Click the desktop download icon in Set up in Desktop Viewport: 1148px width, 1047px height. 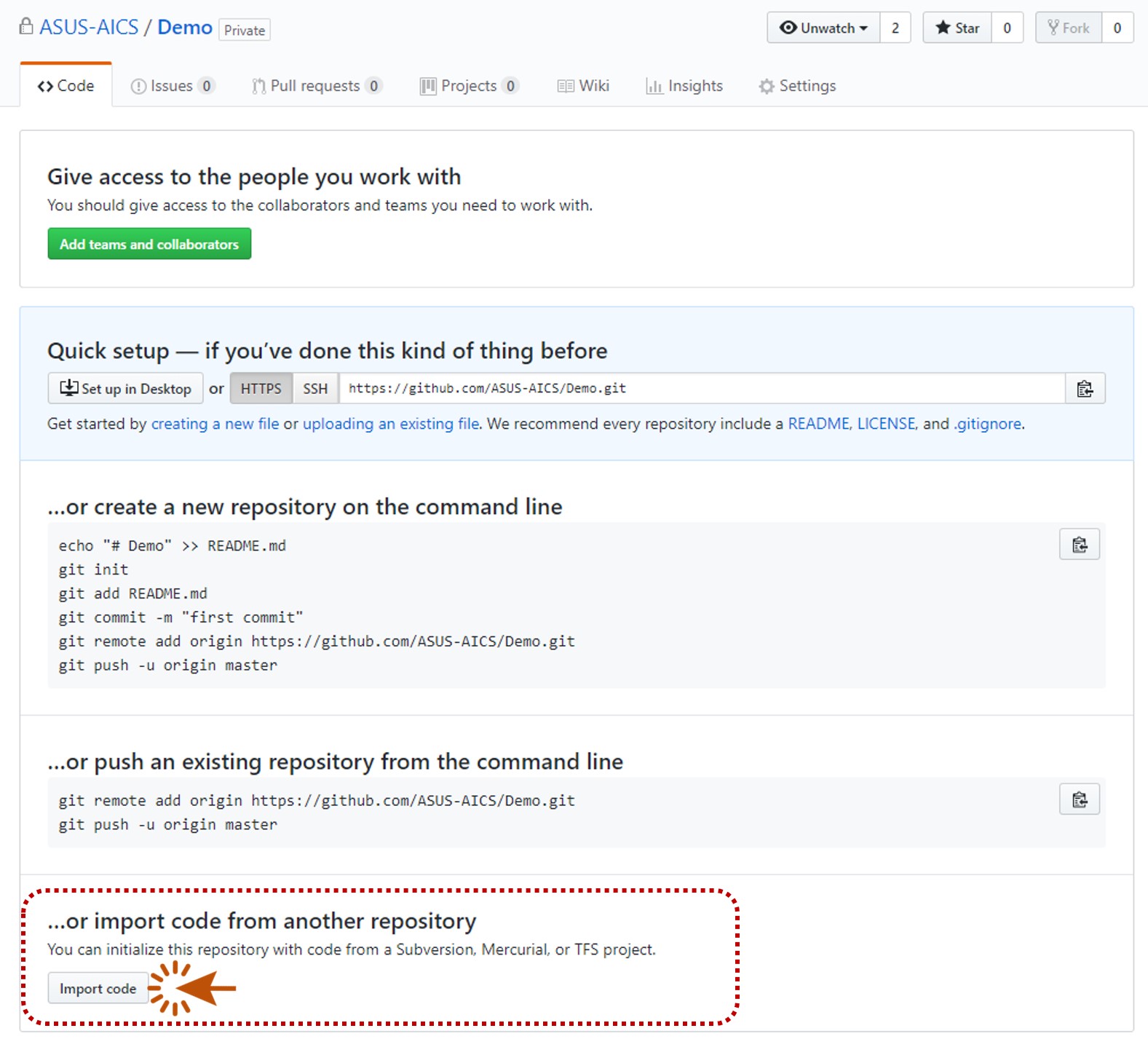[69, 387]
